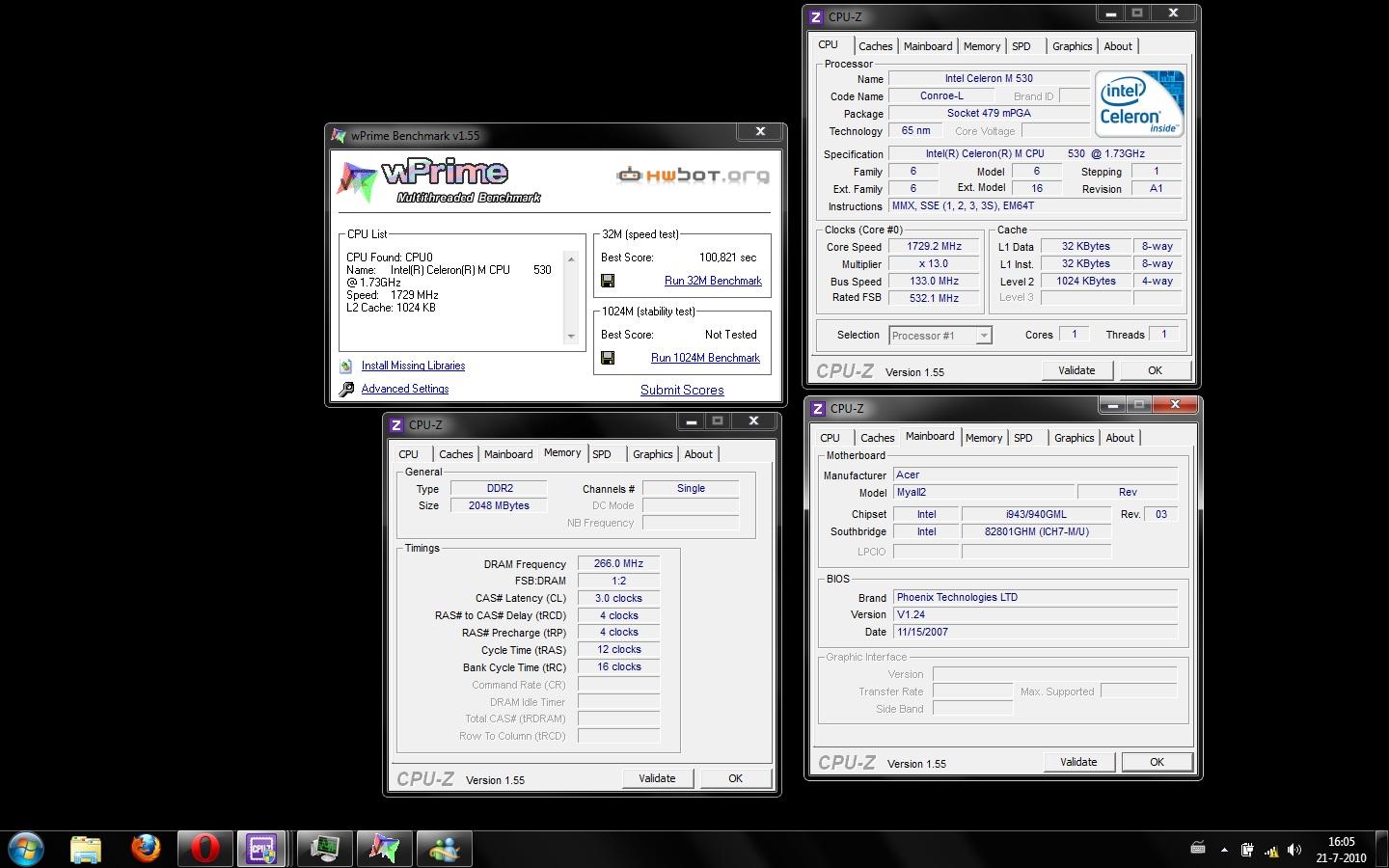Click CPU List scrollbar up arrow
1389x868 pixels.
pyautogui.click(x=571, y=258)
